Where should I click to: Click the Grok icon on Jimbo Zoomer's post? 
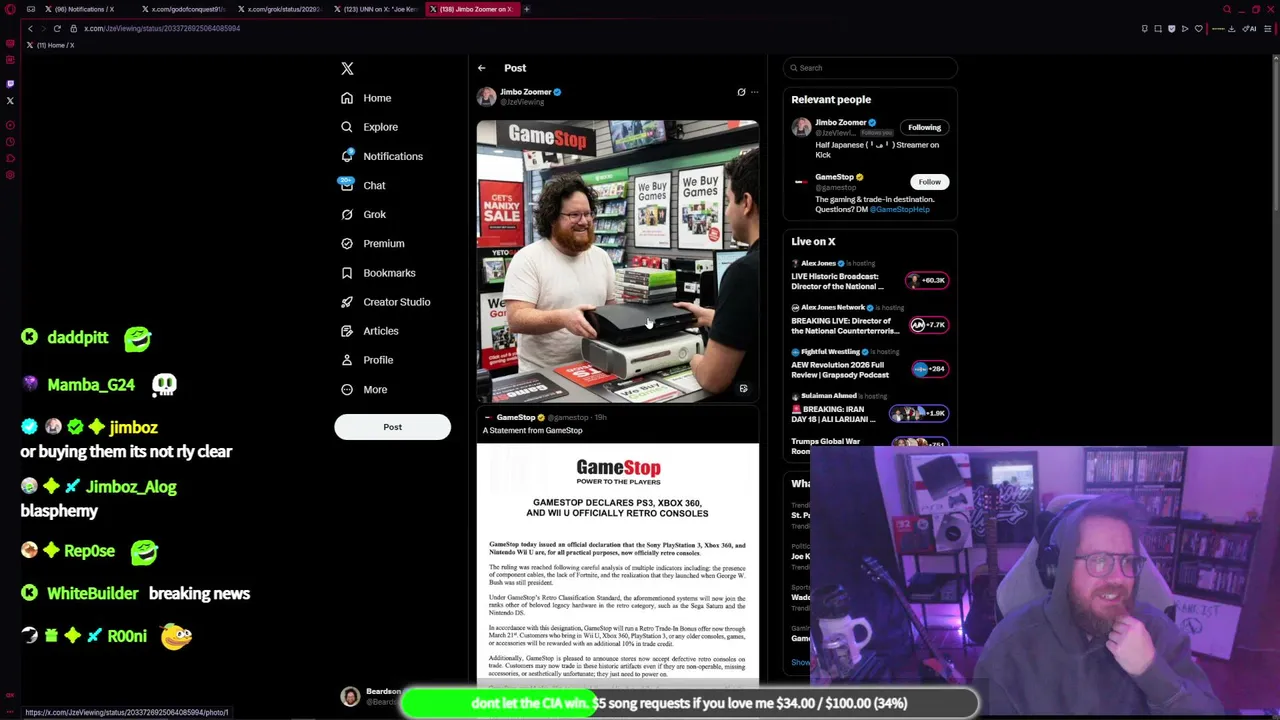tap(741, 92)
